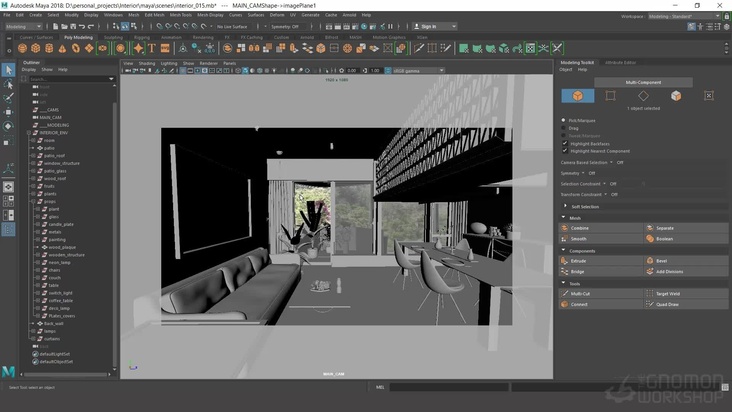Click the poly sphere shelf icon

click(22, 48)
